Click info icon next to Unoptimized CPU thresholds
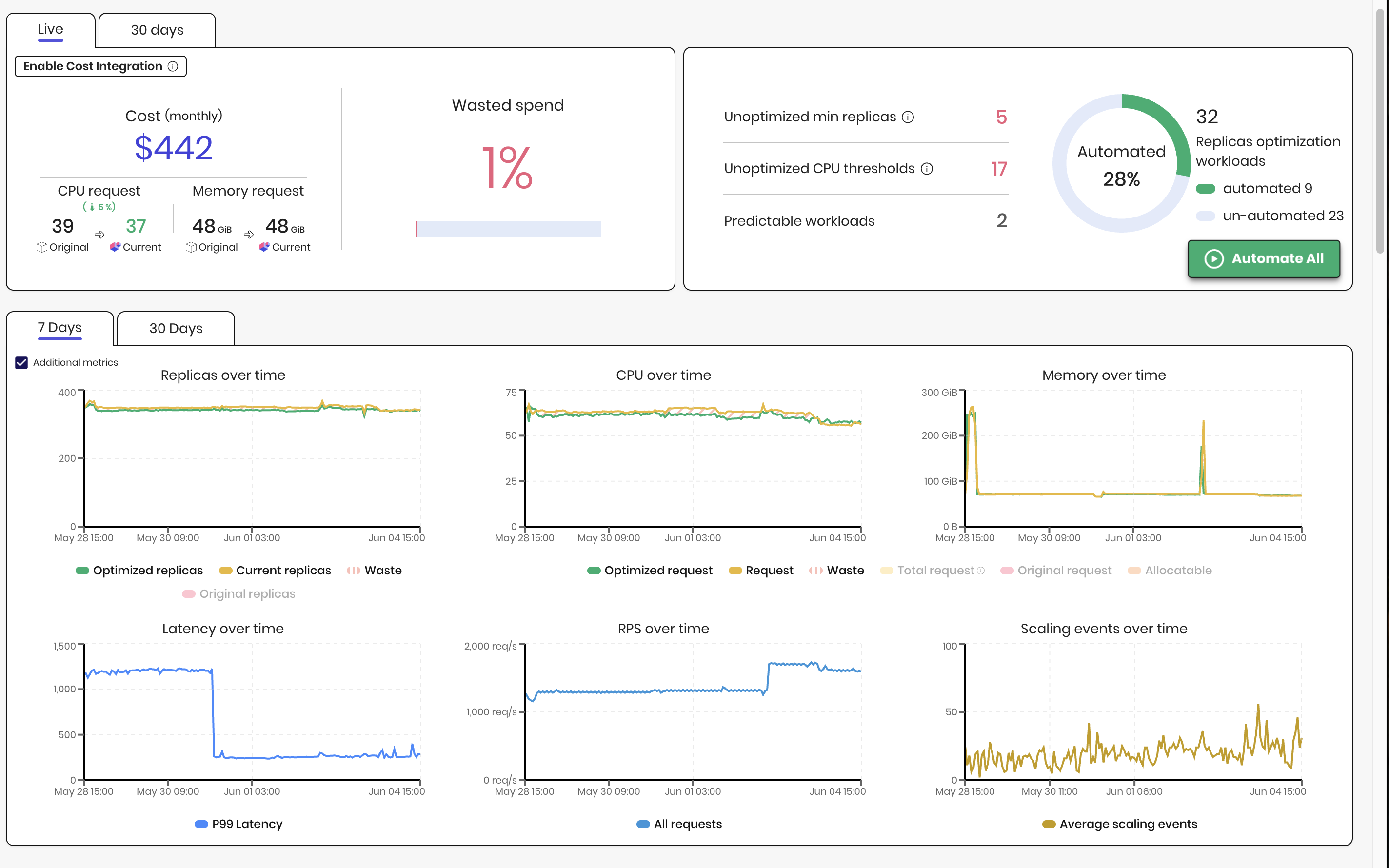 (926, 169)
